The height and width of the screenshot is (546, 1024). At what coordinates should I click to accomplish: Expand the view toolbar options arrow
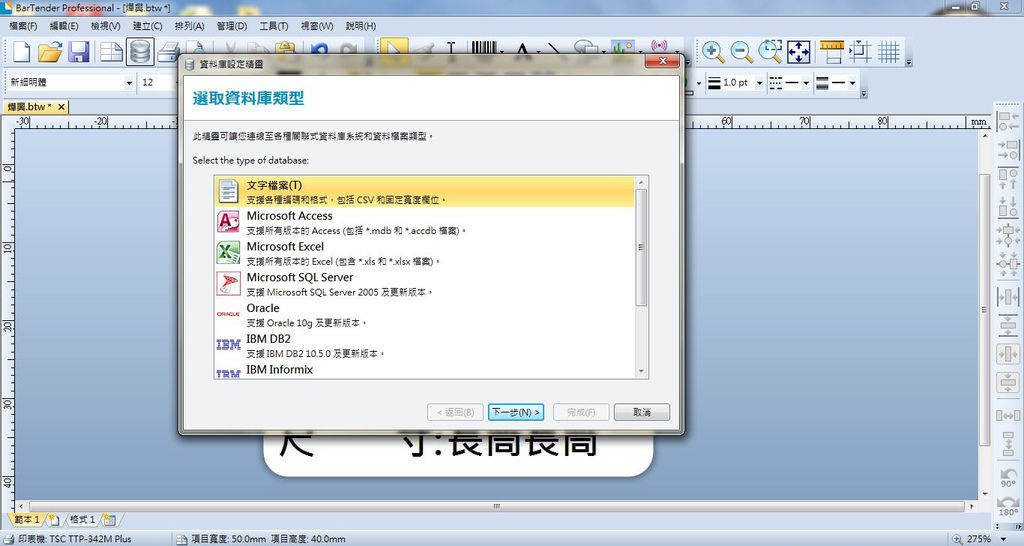click(909, 62)
